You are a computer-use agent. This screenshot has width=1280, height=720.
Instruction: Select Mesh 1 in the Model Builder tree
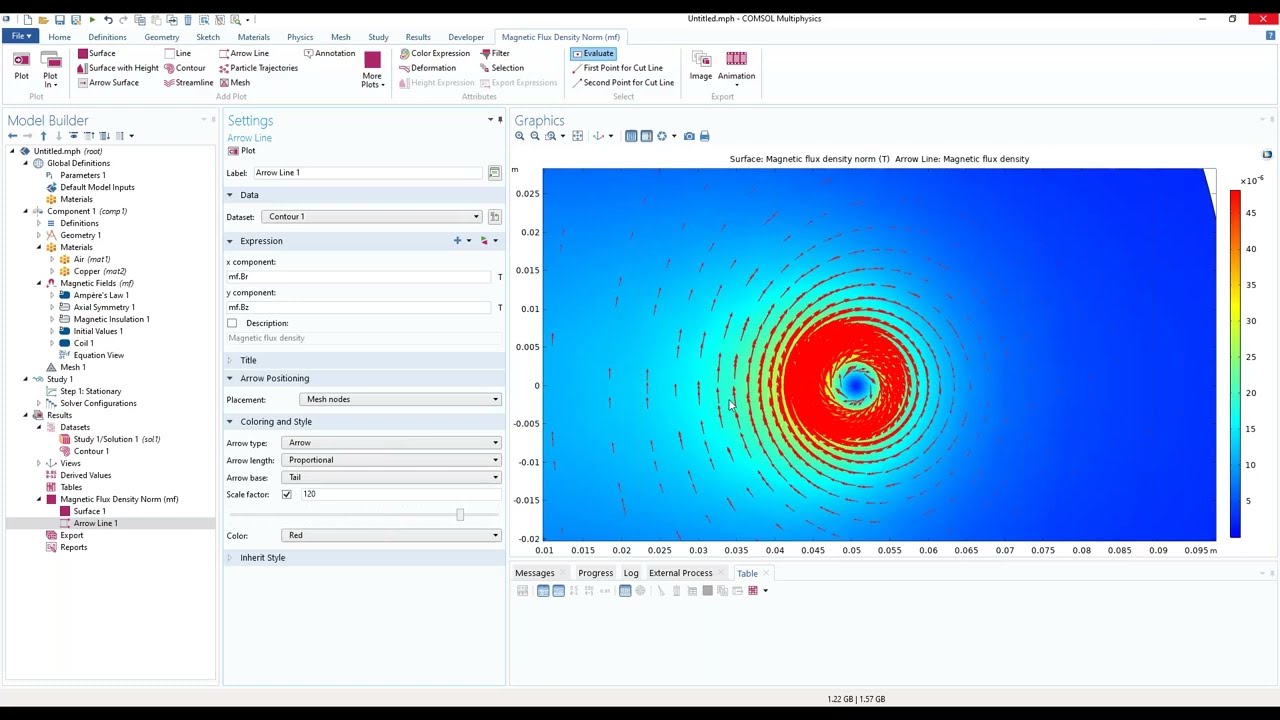pyautogui.click(x=72, y=367)
